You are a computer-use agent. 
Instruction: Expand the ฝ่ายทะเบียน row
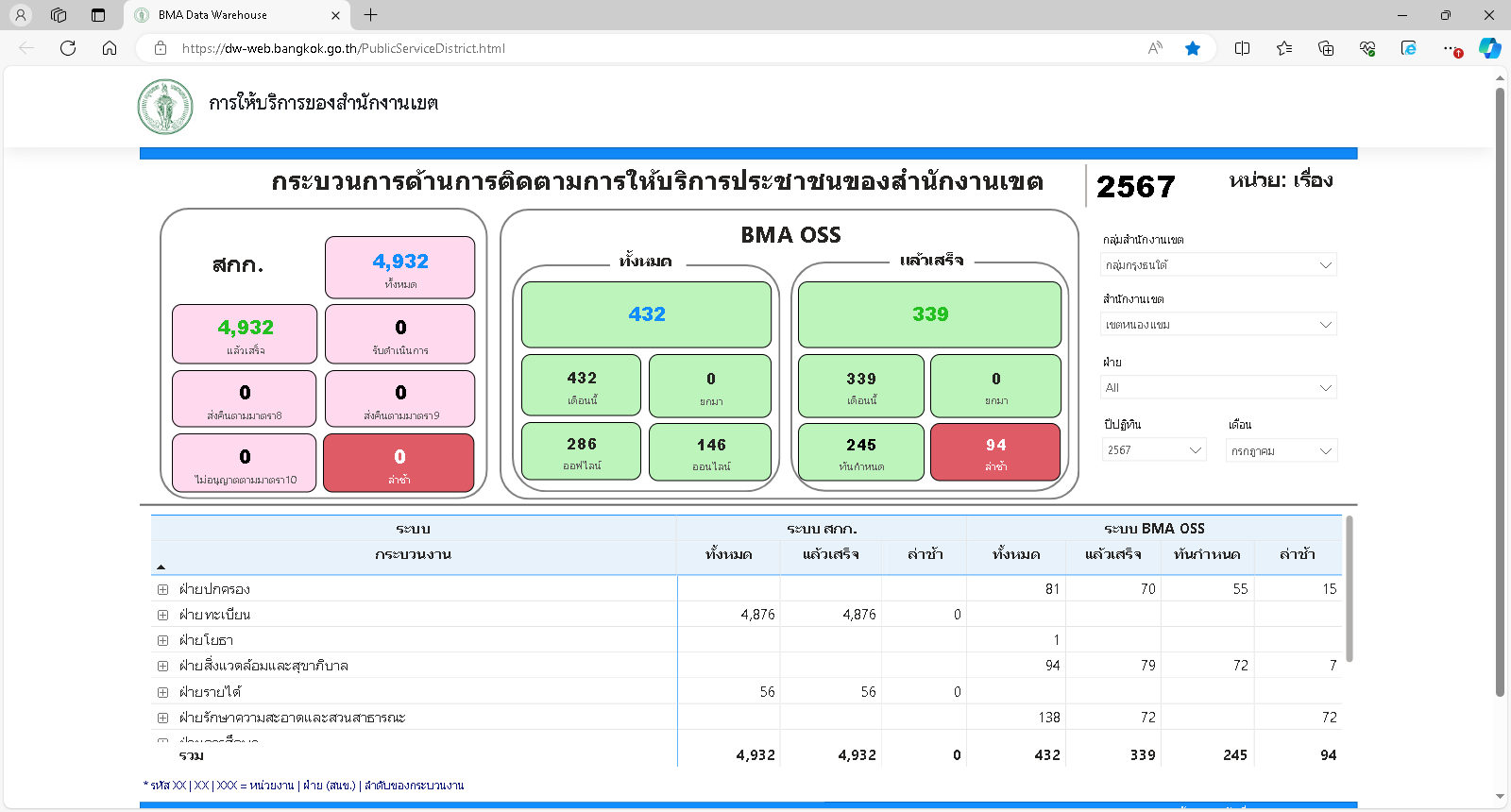162,615
